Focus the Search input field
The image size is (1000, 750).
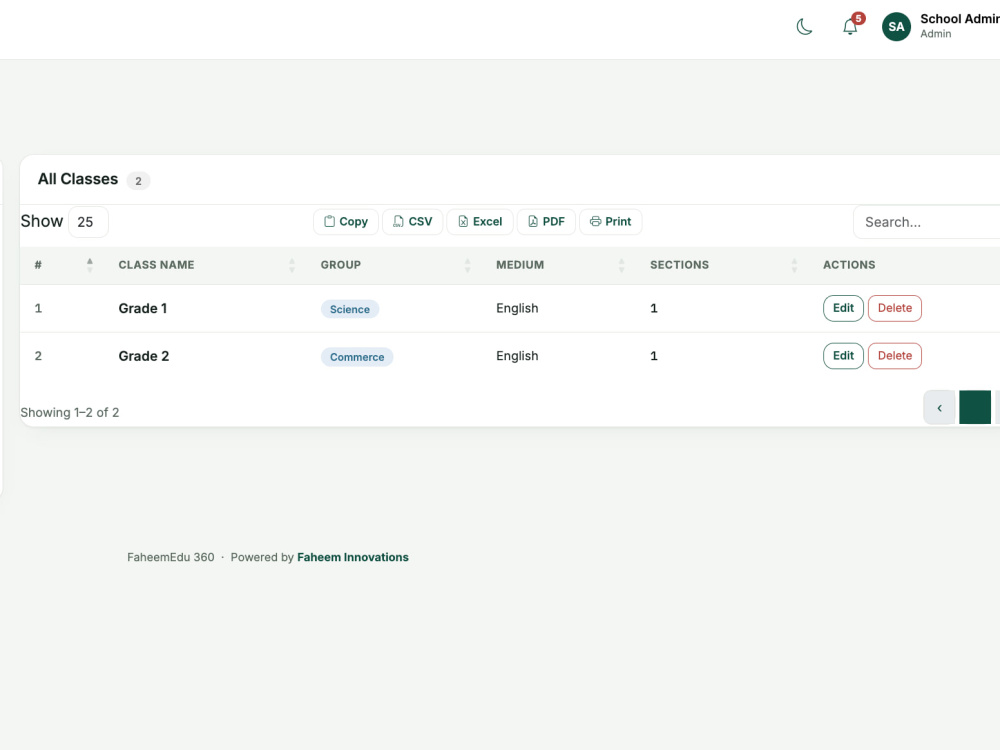click(x=927, y=222)
